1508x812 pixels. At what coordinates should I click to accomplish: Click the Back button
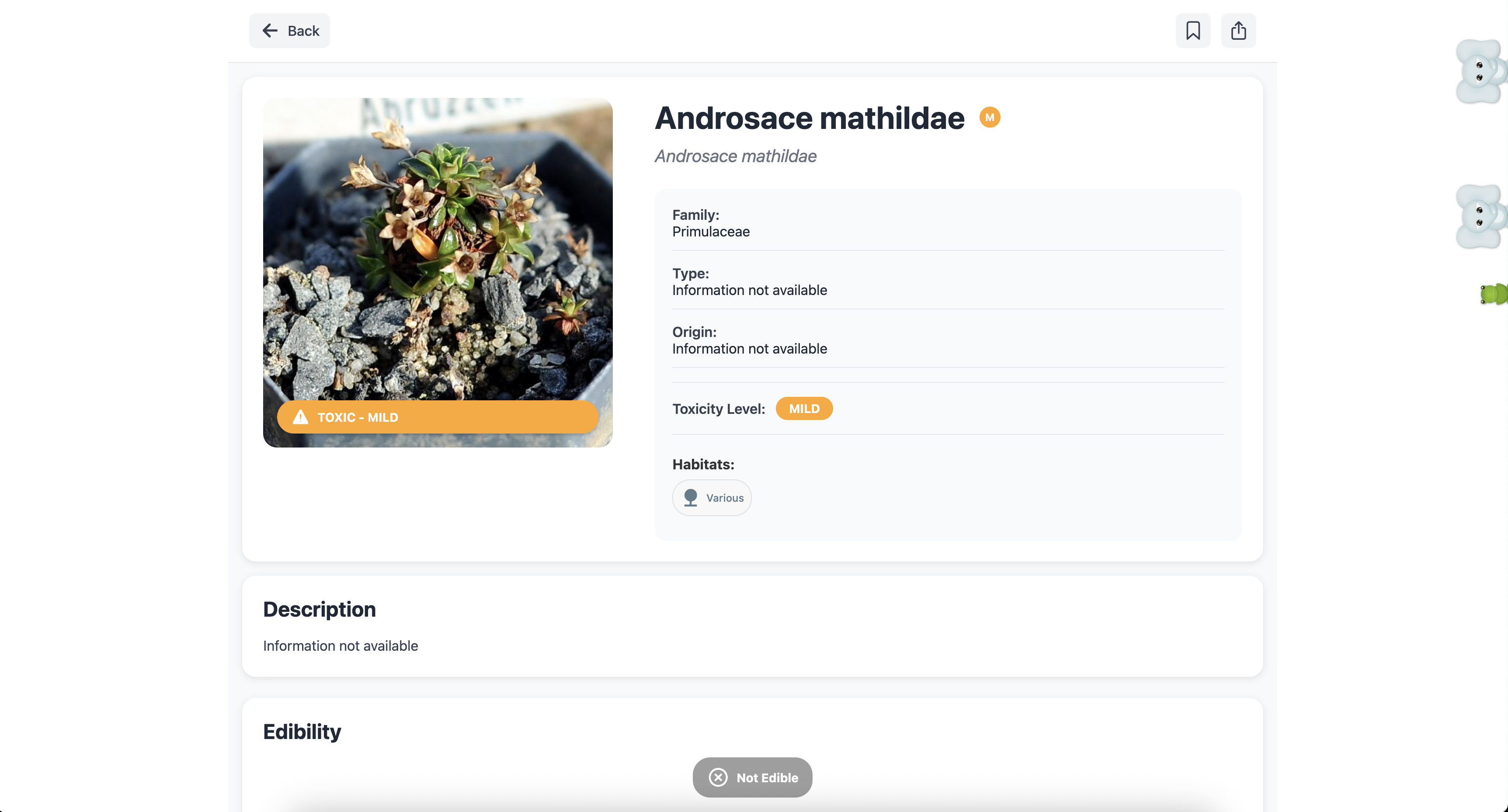[x=289, y=31]
